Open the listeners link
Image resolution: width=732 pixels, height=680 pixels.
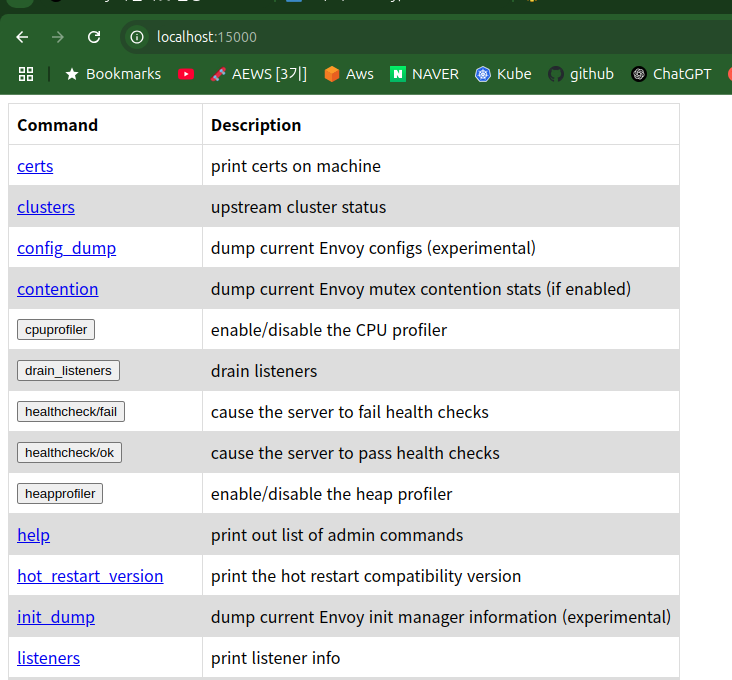click(x=49, y=658)
